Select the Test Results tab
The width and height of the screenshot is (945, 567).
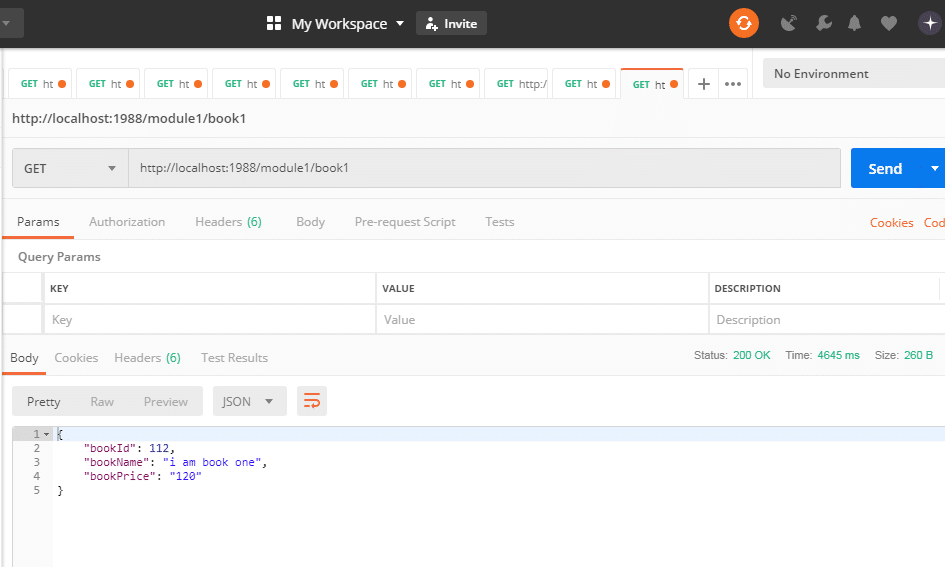tap(234, 358)
